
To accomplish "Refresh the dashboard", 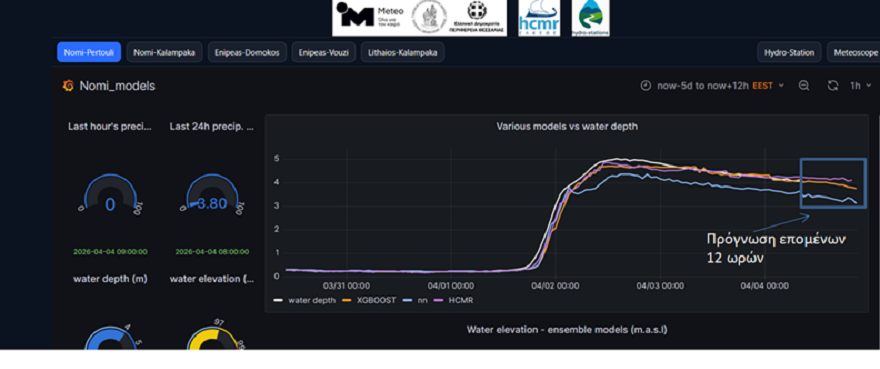I will pyautogui.click(x=833, y=85).
